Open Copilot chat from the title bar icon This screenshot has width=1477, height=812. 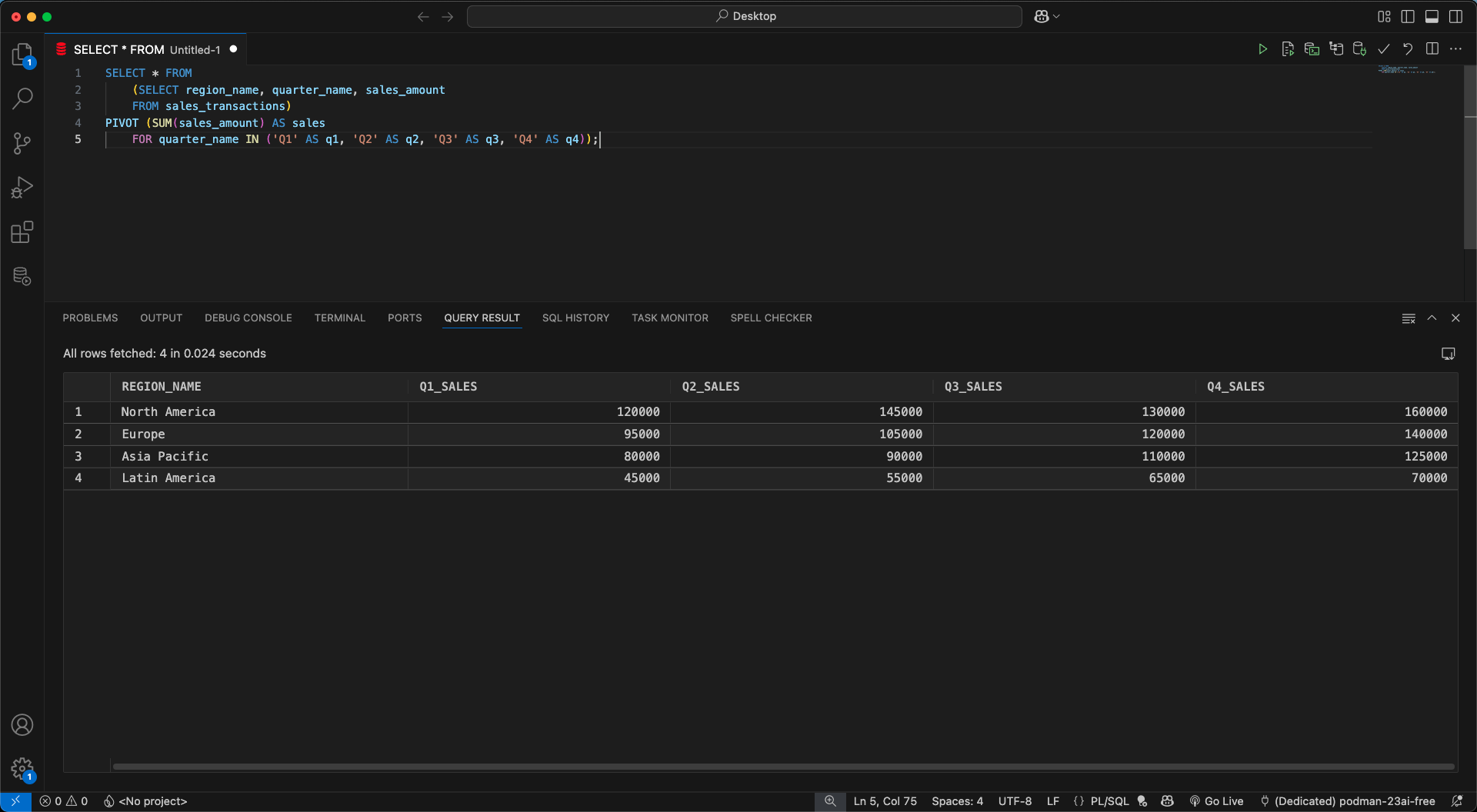click(x=1041, y=16)
